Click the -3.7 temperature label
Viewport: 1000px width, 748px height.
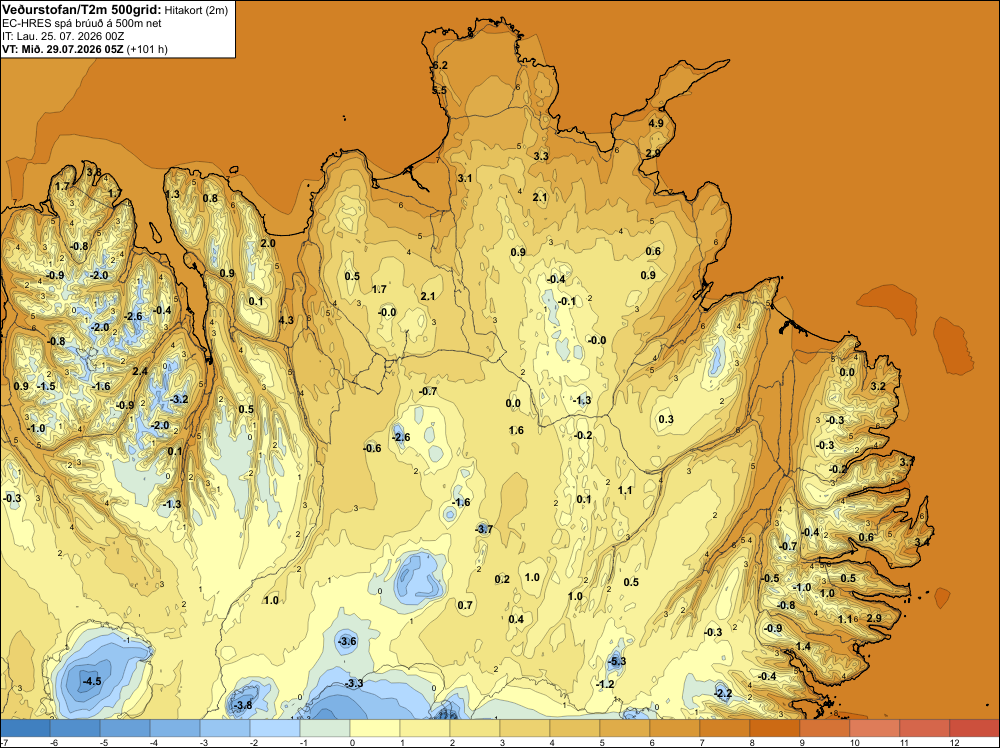pyautogui.click(x=484, y=529)
